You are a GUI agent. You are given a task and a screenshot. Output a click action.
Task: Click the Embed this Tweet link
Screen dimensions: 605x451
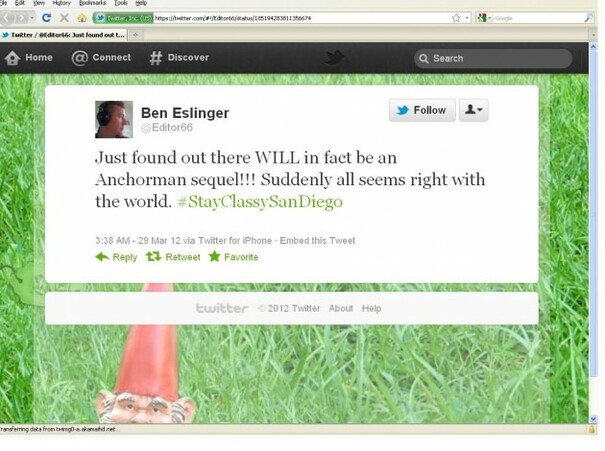pos(317,240)
